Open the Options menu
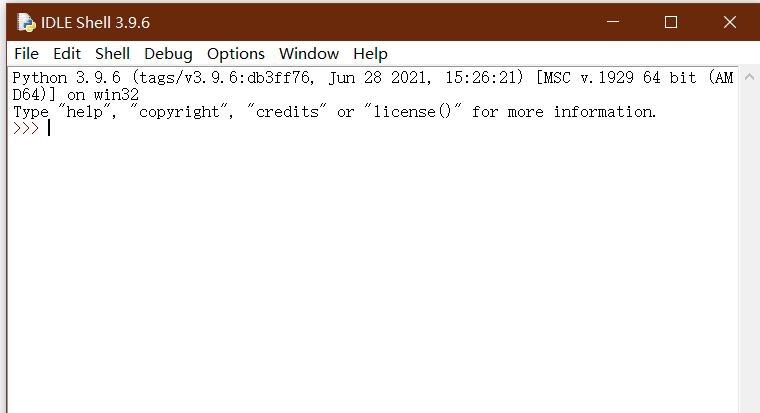The width and height of the screenshot is (760, 413). pos(236,54)
